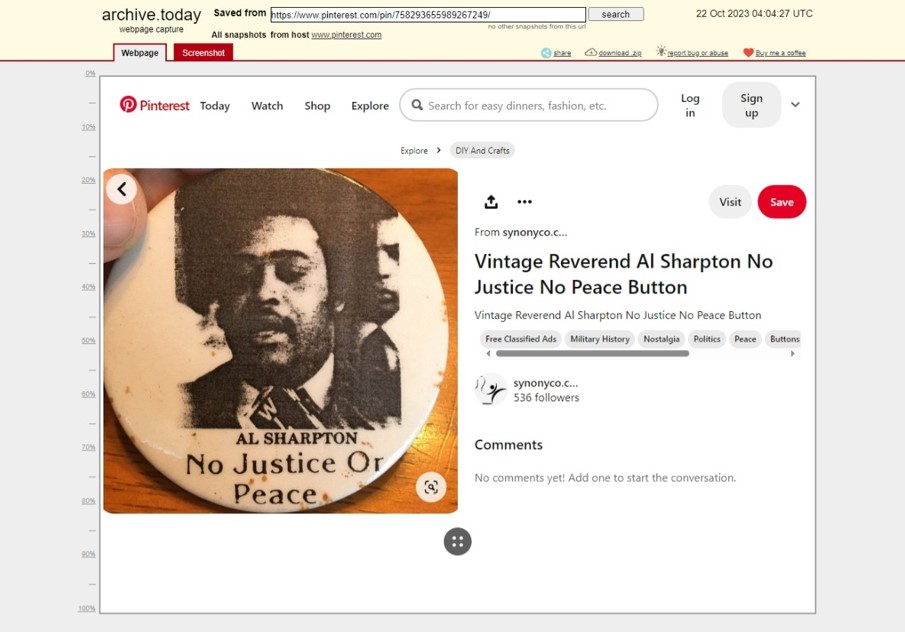The width and height of the screenshot is (905, 632).
Task: Click the download .zip cloud icon
Action: pos(590,53)
